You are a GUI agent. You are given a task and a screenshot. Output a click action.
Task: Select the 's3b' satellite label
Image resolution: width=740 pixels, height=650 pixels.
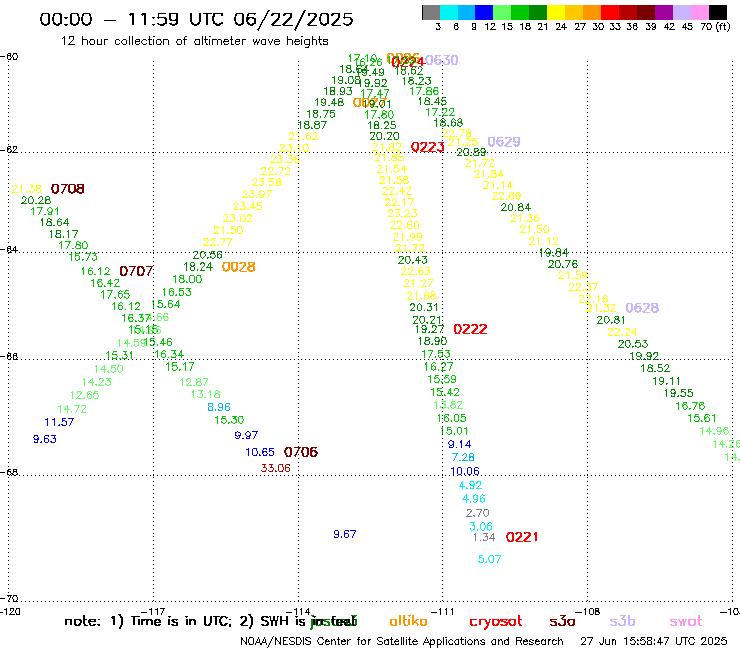622,622
